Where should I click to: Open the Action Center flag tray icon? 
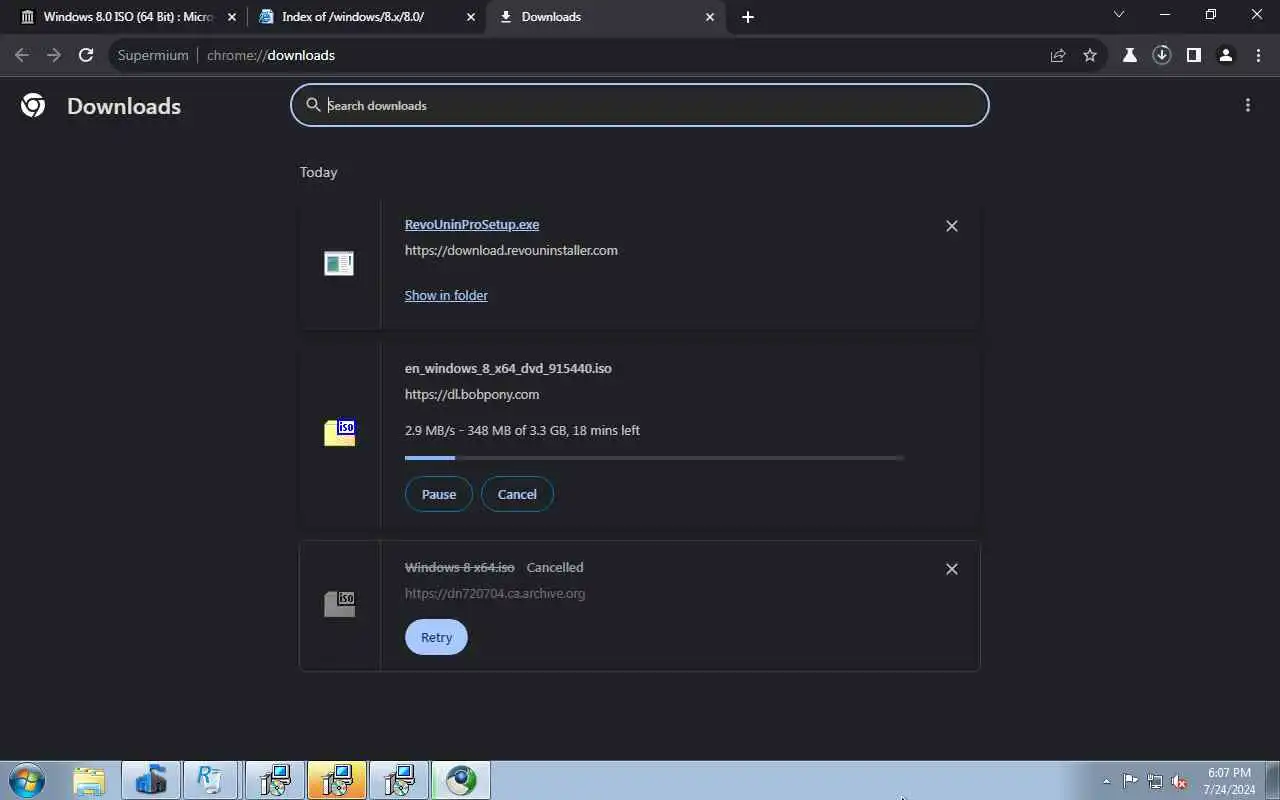pos(1130,781)
